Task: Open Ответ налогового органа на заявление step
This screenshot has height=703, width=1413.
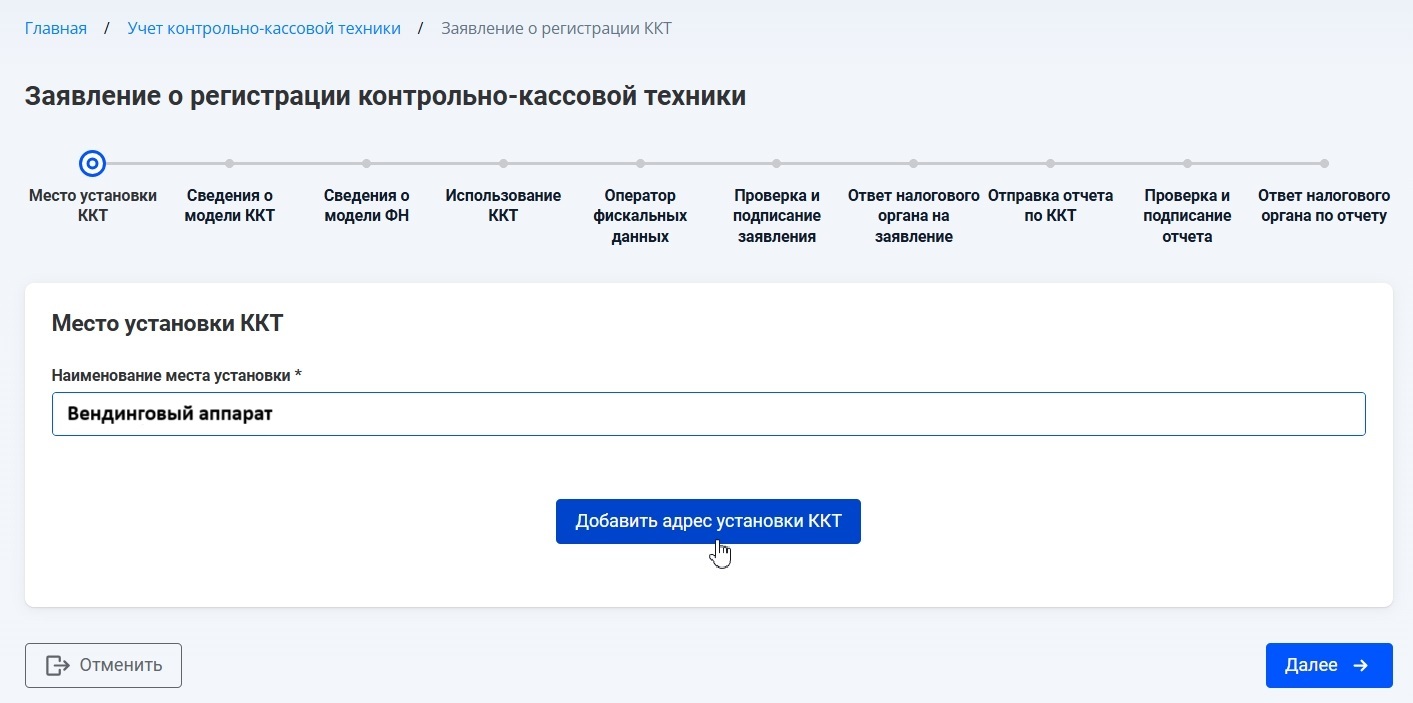Action: [913, 215]
